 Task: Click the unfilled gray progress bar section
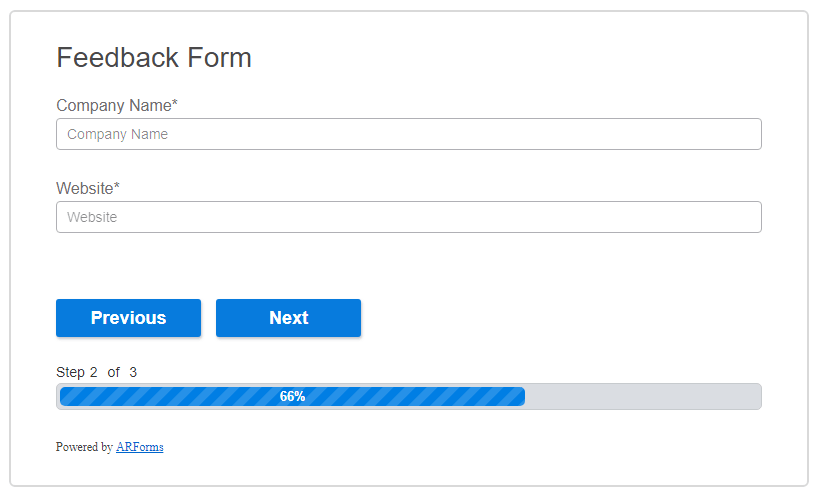coord(642,397)
